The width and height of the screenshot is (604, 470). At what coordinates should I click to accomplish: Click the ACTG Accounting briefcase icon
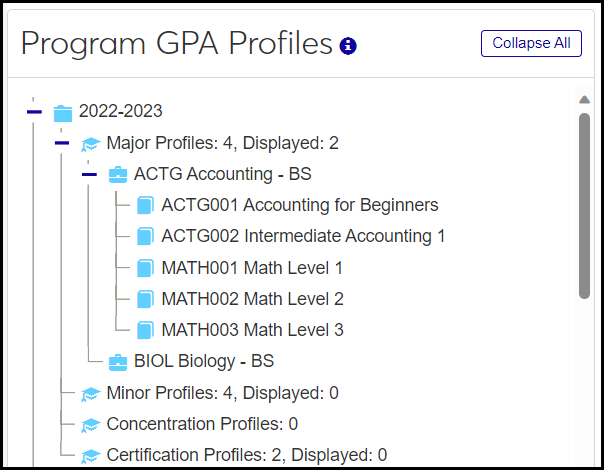pyautogui.click(x=118, y=175)
